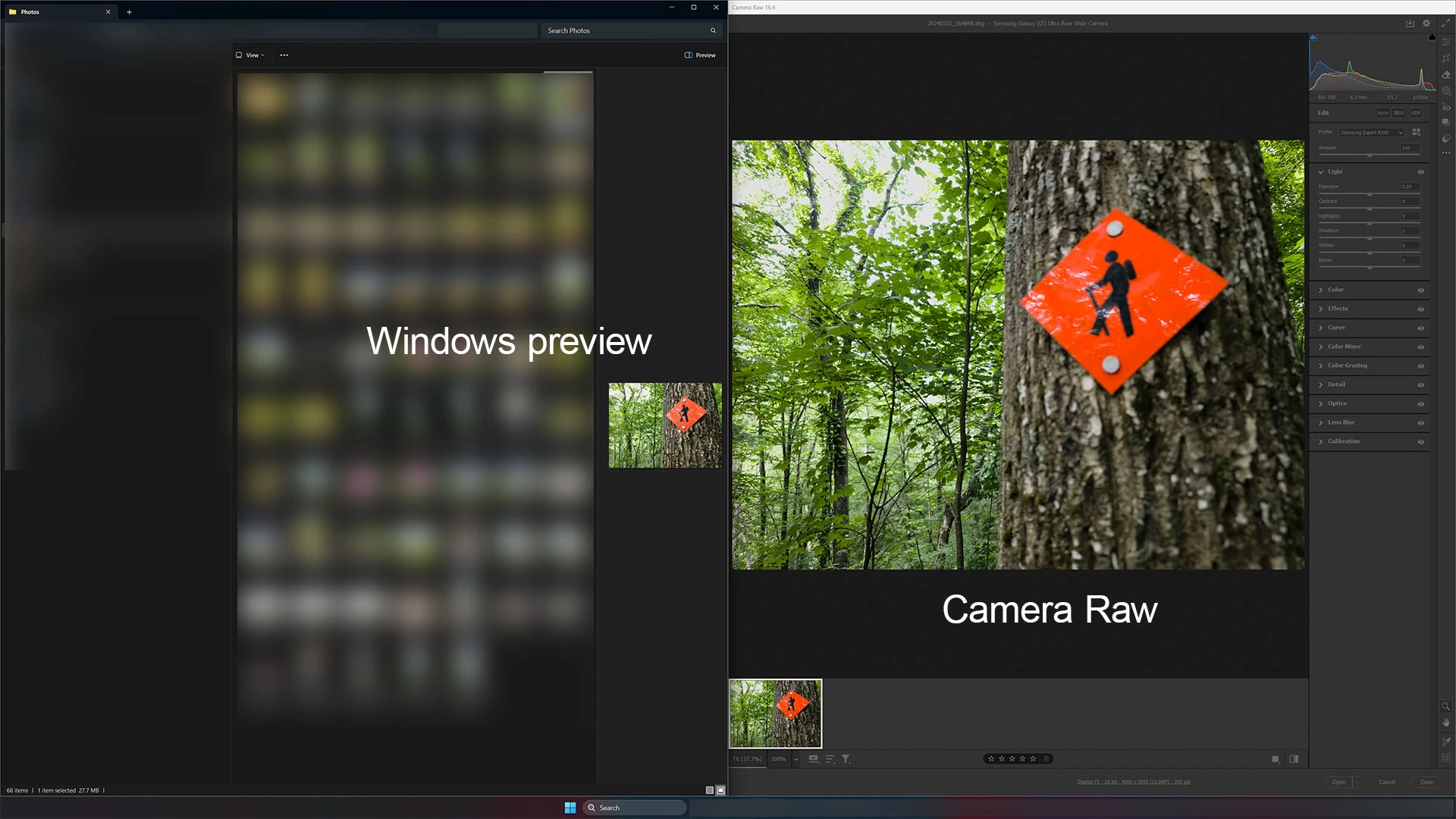The height and width of the screenshot is (819, 1456).
Task: Expand the Lens Blur section
Action: (1341, 422)
